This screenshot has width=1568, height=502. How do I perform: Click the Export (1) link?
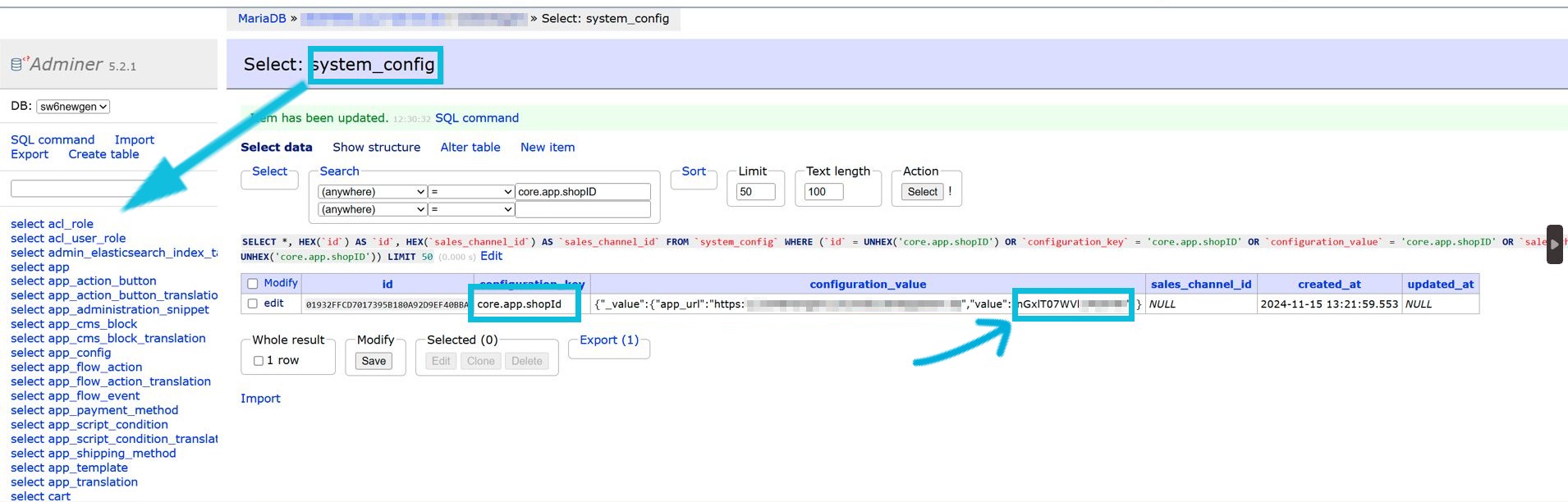point(608,340)
